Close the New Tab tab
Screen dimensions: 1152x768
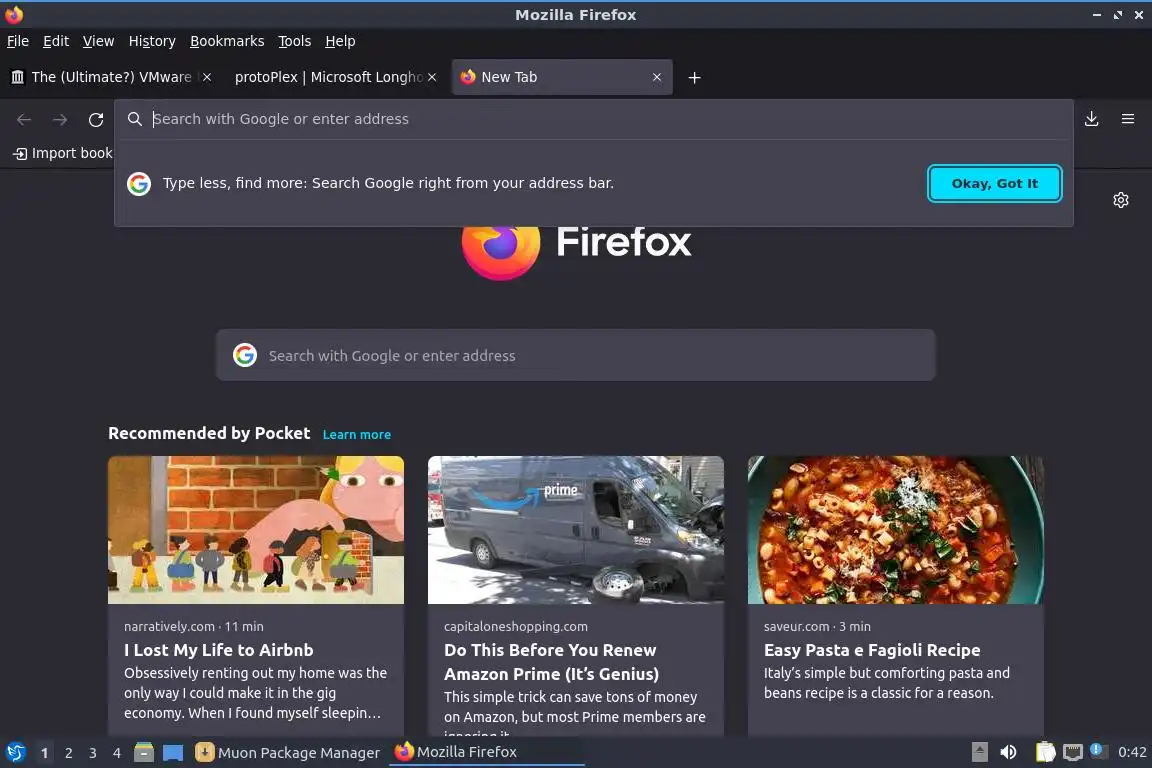(657, 77)
